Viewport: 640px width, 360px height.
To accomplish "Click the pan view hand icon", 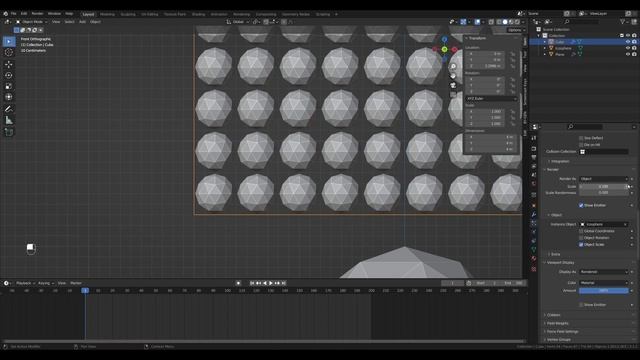I will click(453, 76).
